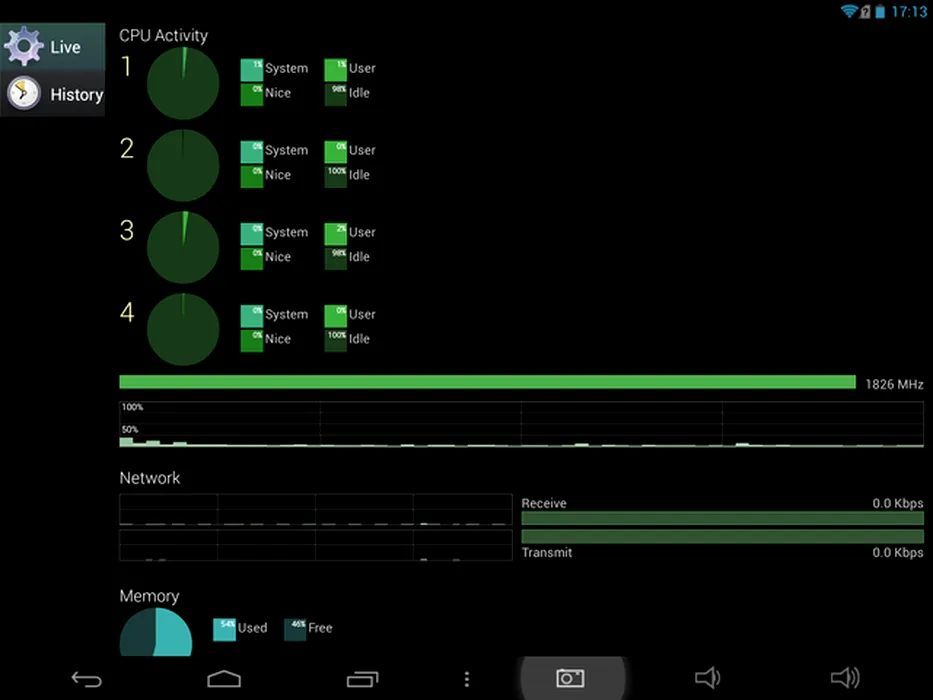Tap the CPU 2 Idle color swatch

pos(335,176)
